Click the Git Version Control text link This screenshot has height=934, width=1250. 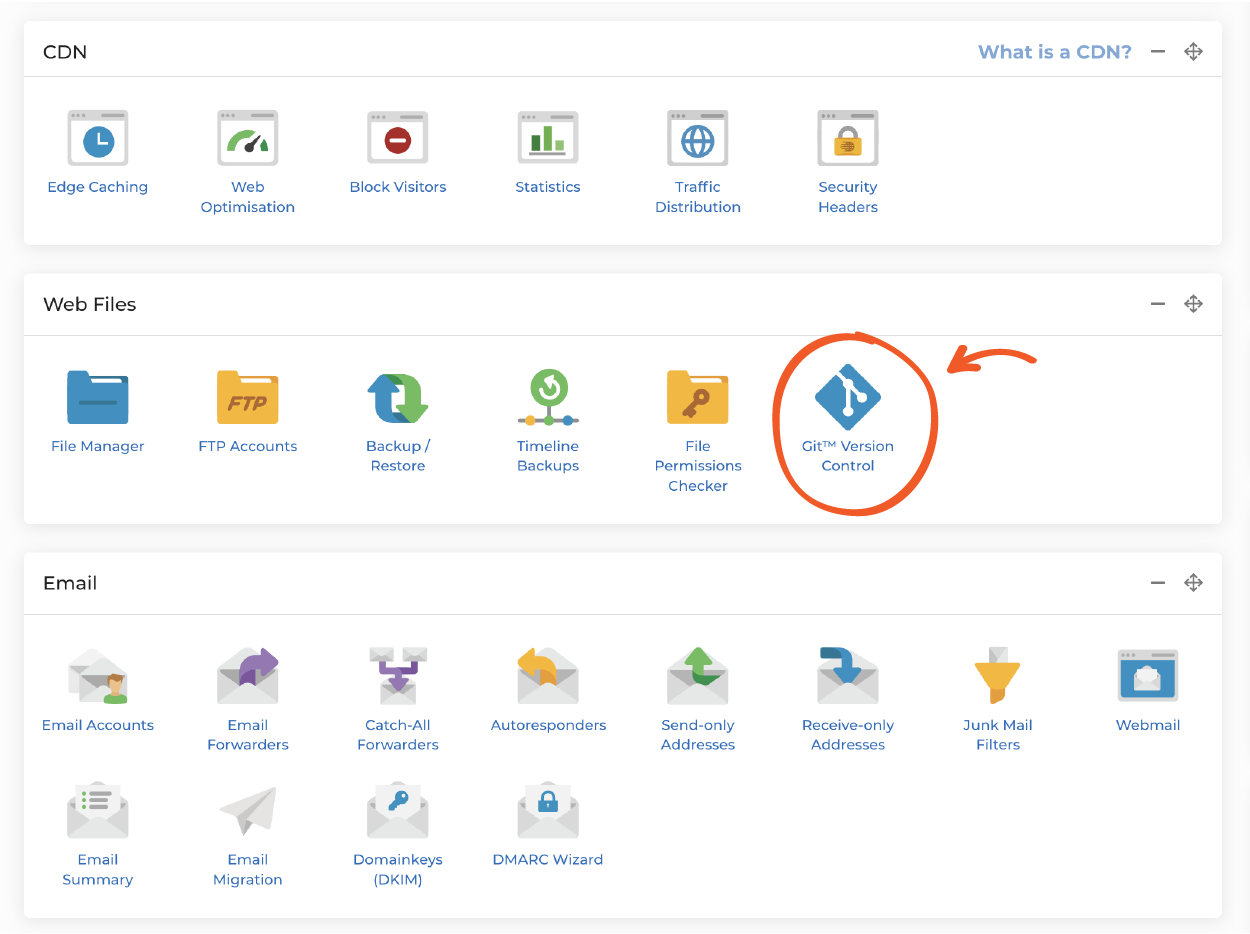coord(848,456)
